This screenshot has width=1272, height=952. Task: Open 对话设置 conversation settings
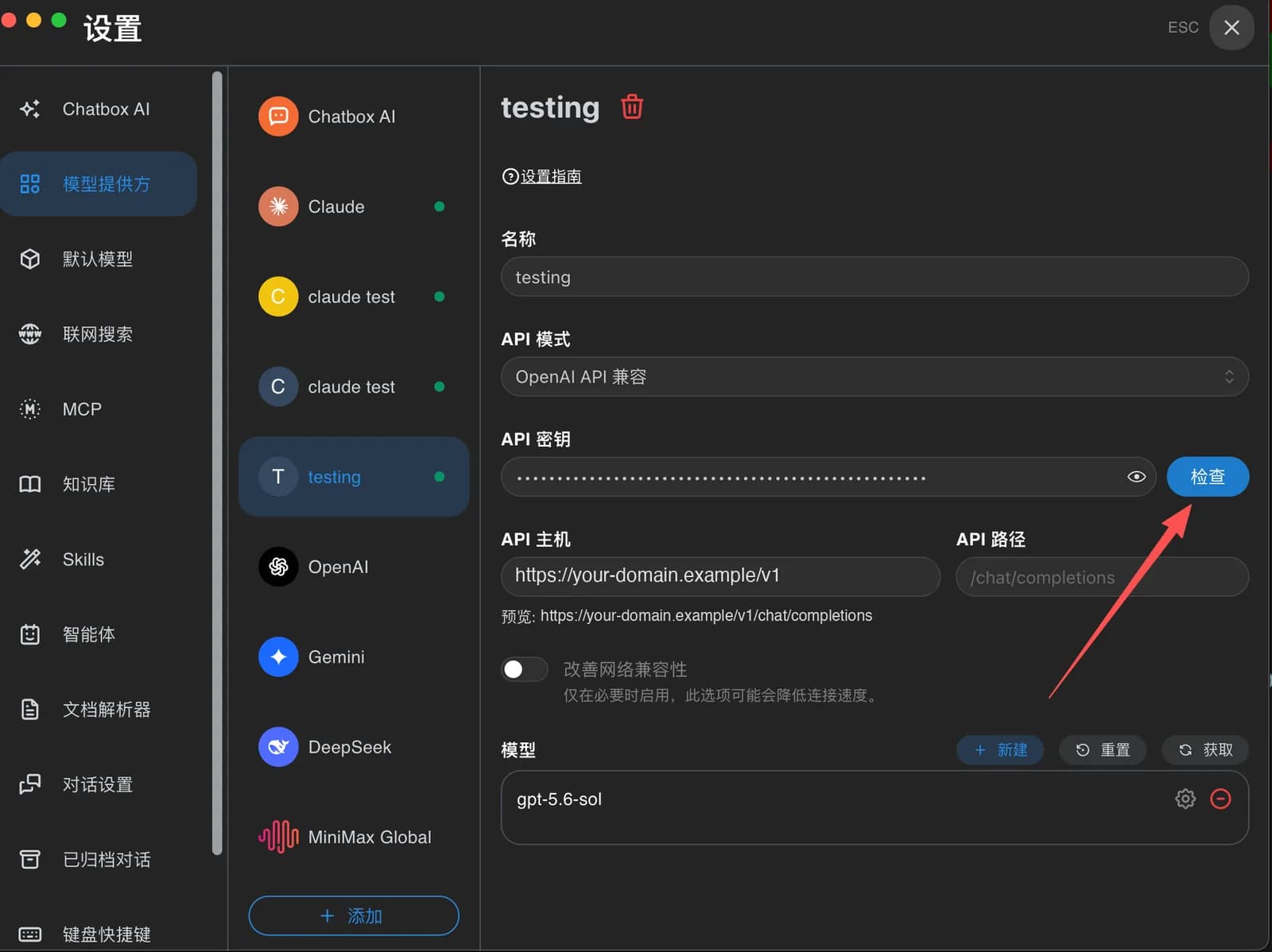[x=99, y=784]
